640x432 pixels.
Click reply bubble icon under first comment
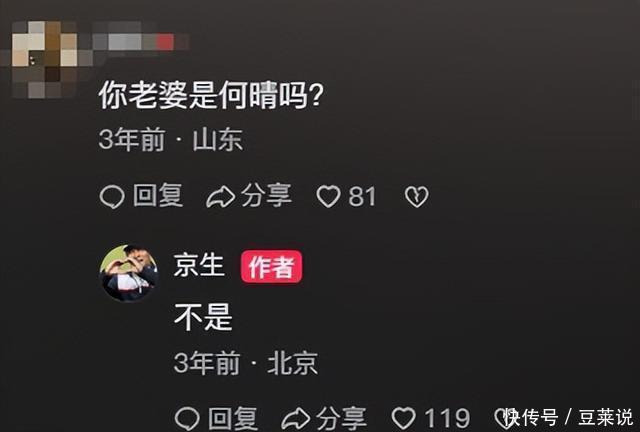(x=112, y=197)
